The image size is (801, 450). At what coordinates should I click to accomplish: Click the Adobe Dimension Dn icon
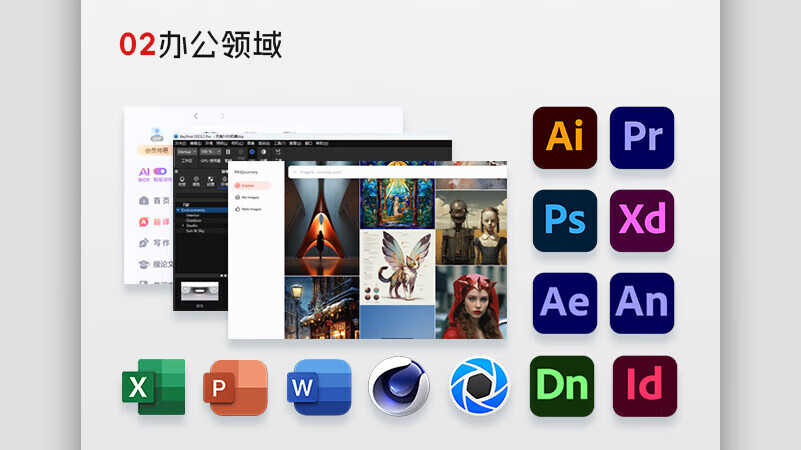(x=562, y=386)
